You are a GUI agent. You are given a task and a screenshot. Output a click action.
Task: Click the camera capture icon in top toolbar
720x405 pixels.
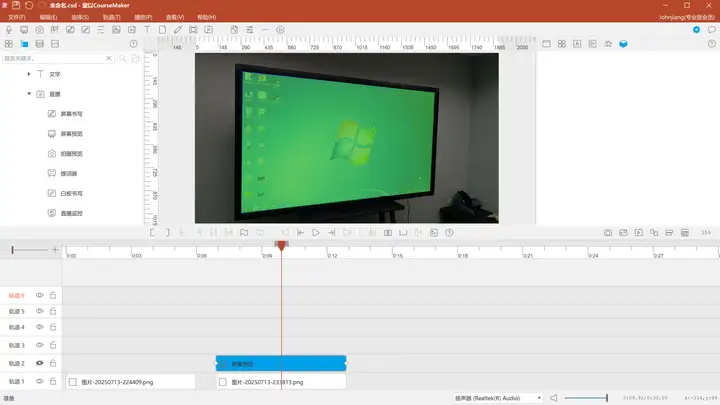pyautogui.click(x=39, y=30)
